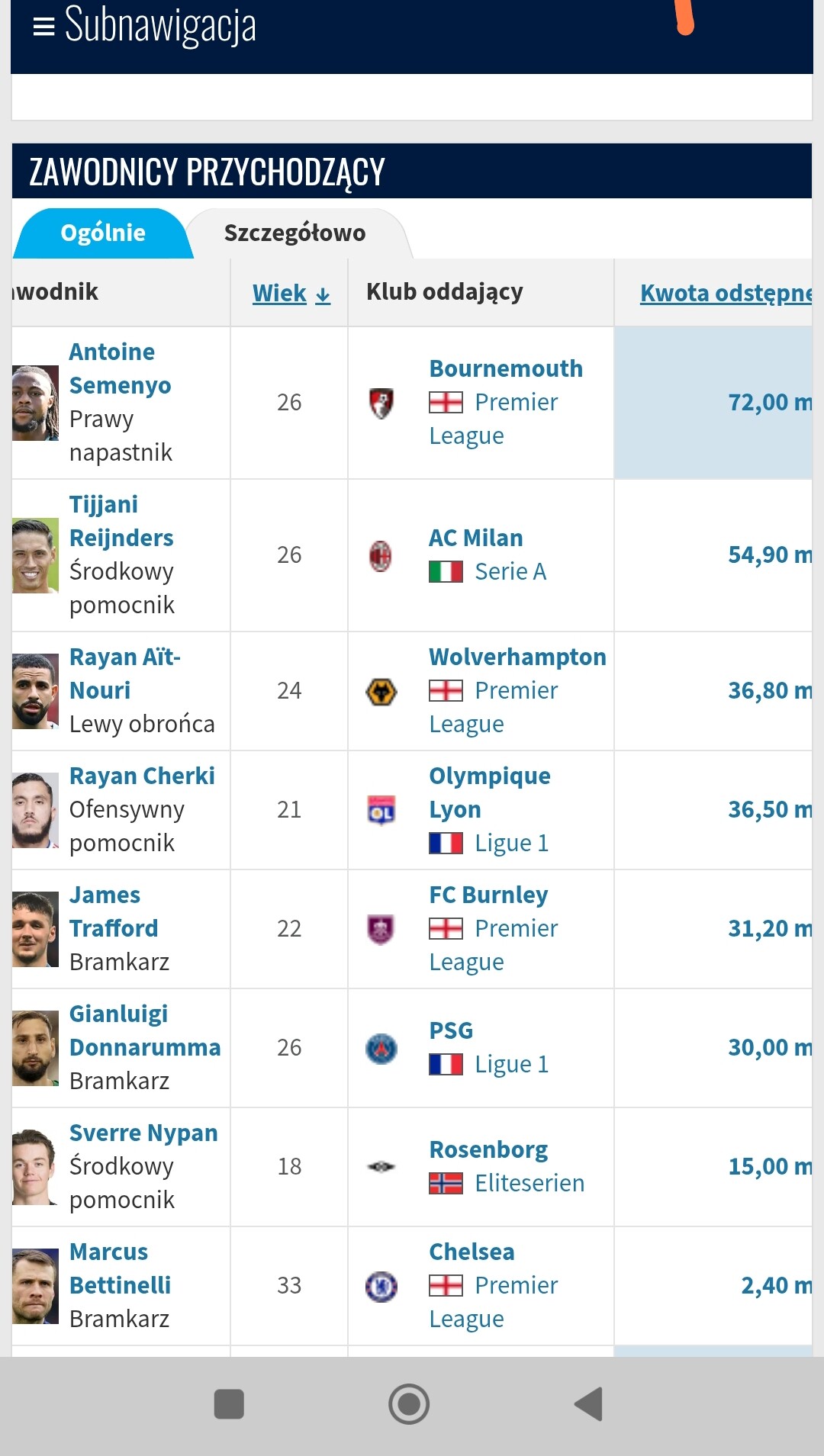Click the Bournemouth club crest
This screenshot has width=824, height=1456.
click(381, 403)
